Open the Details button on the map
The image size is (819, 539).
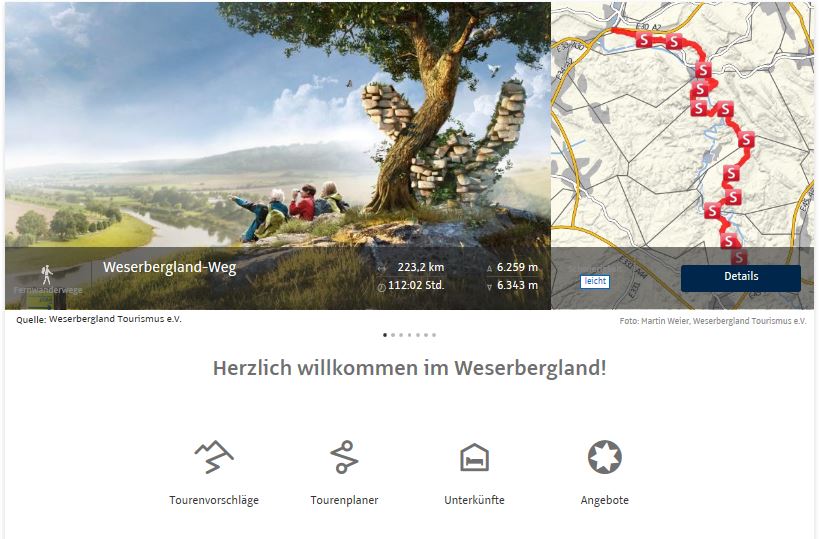741,277
